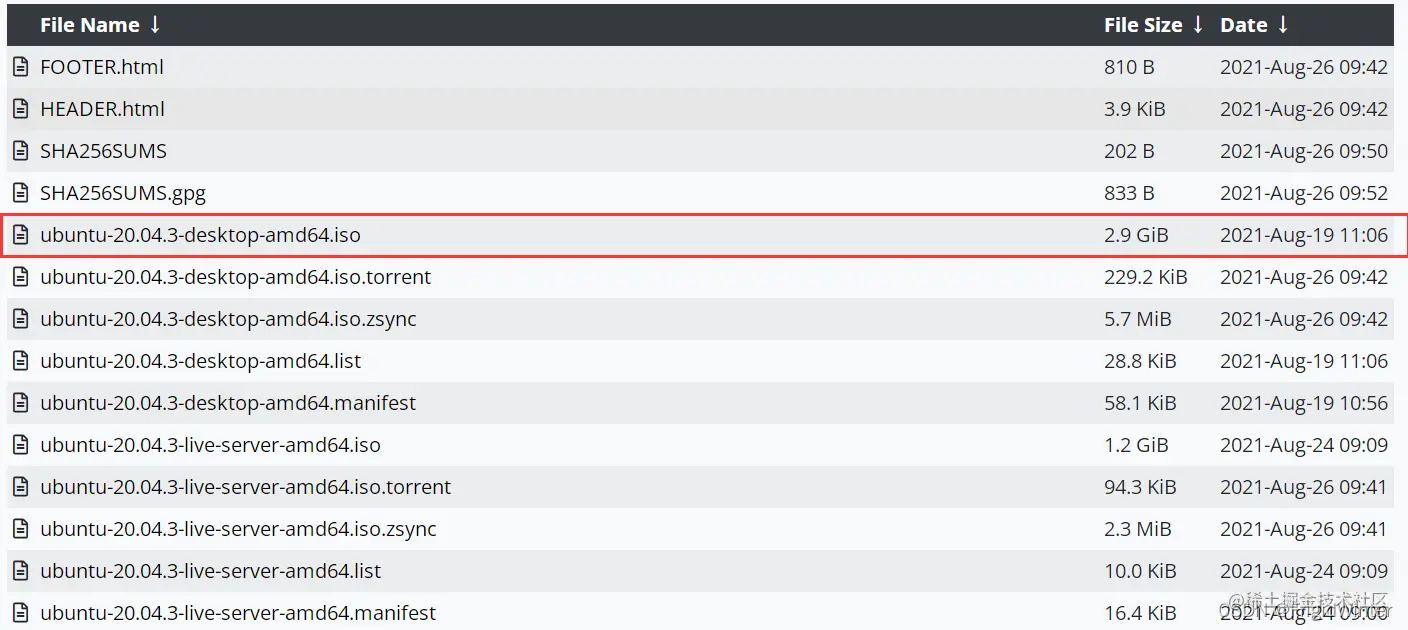
Task: Open the FOOTER.html link
Action: [x=102, y=67]
